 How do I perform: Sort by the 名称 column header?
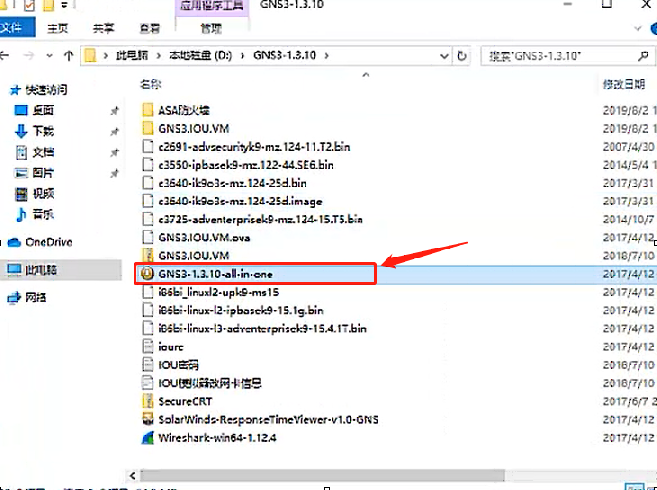coord(151,84)
